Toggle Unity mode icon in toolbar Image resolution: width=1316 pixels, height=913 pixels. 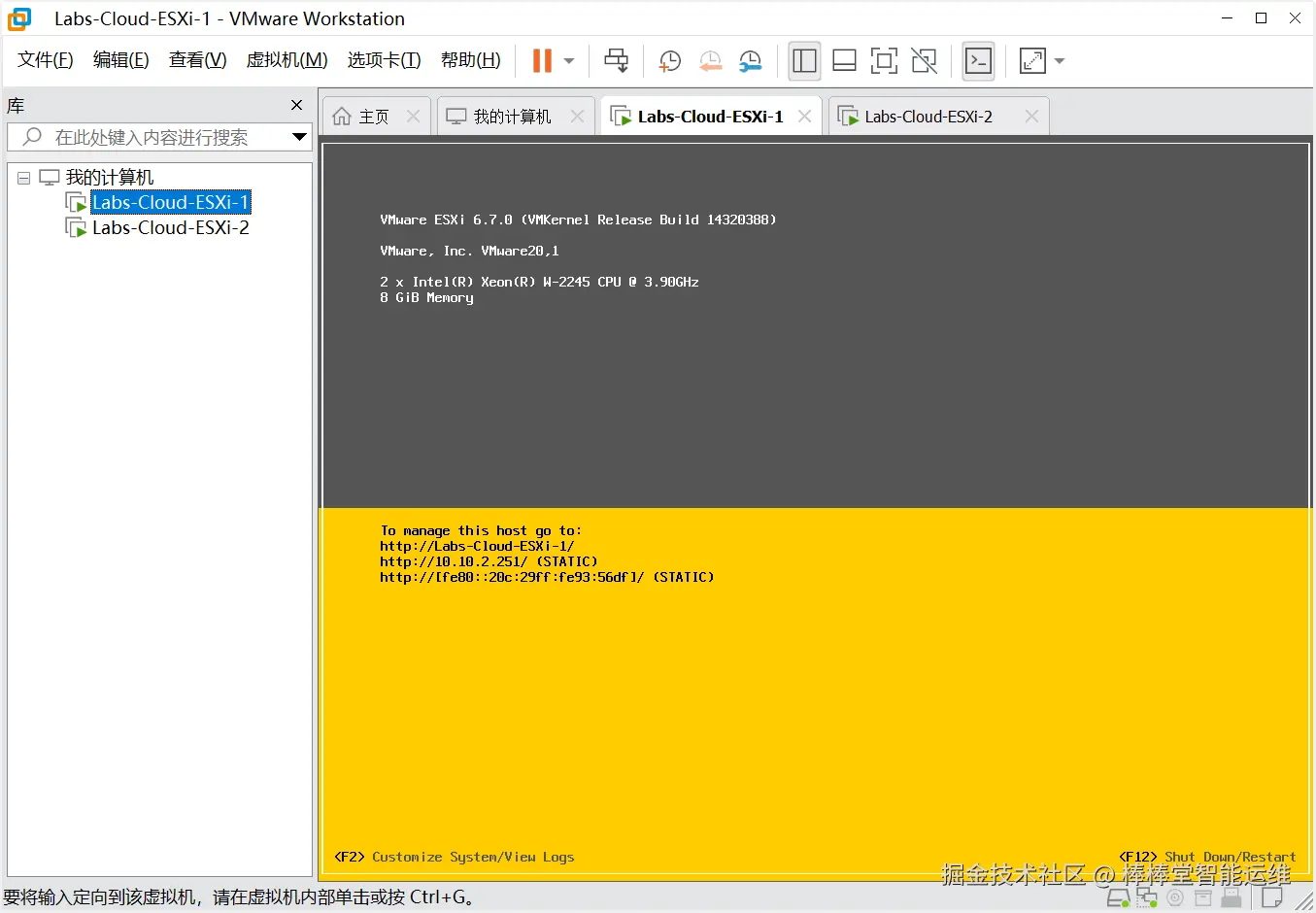[924, 60]
